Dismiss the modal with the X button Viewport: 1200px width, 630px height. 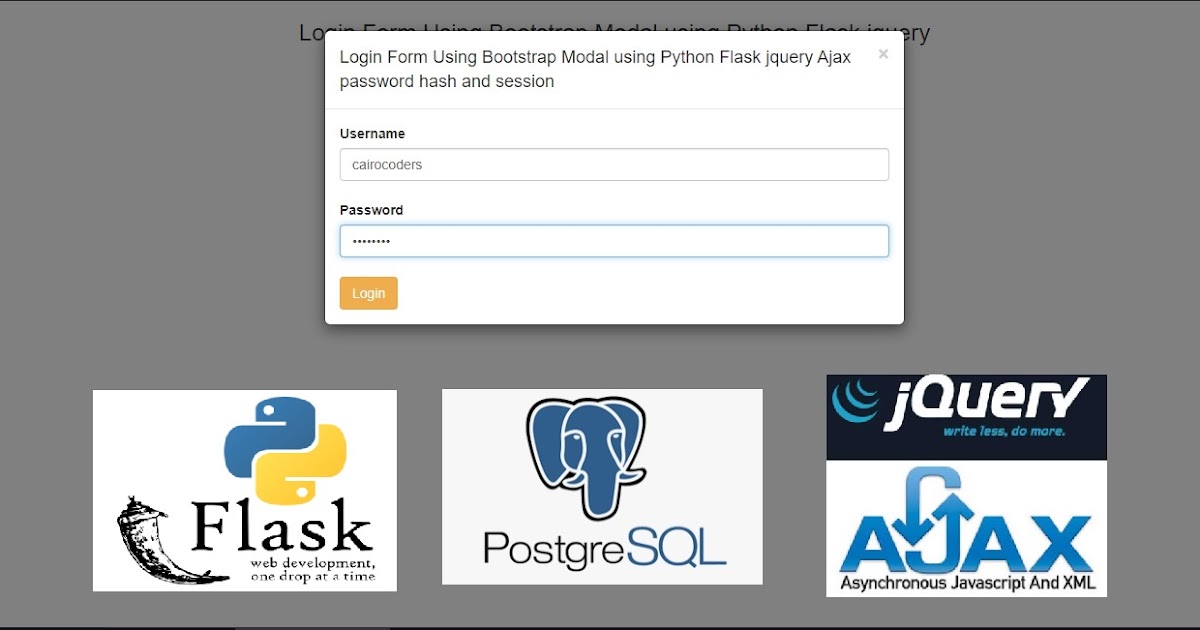tap(883, 55)
